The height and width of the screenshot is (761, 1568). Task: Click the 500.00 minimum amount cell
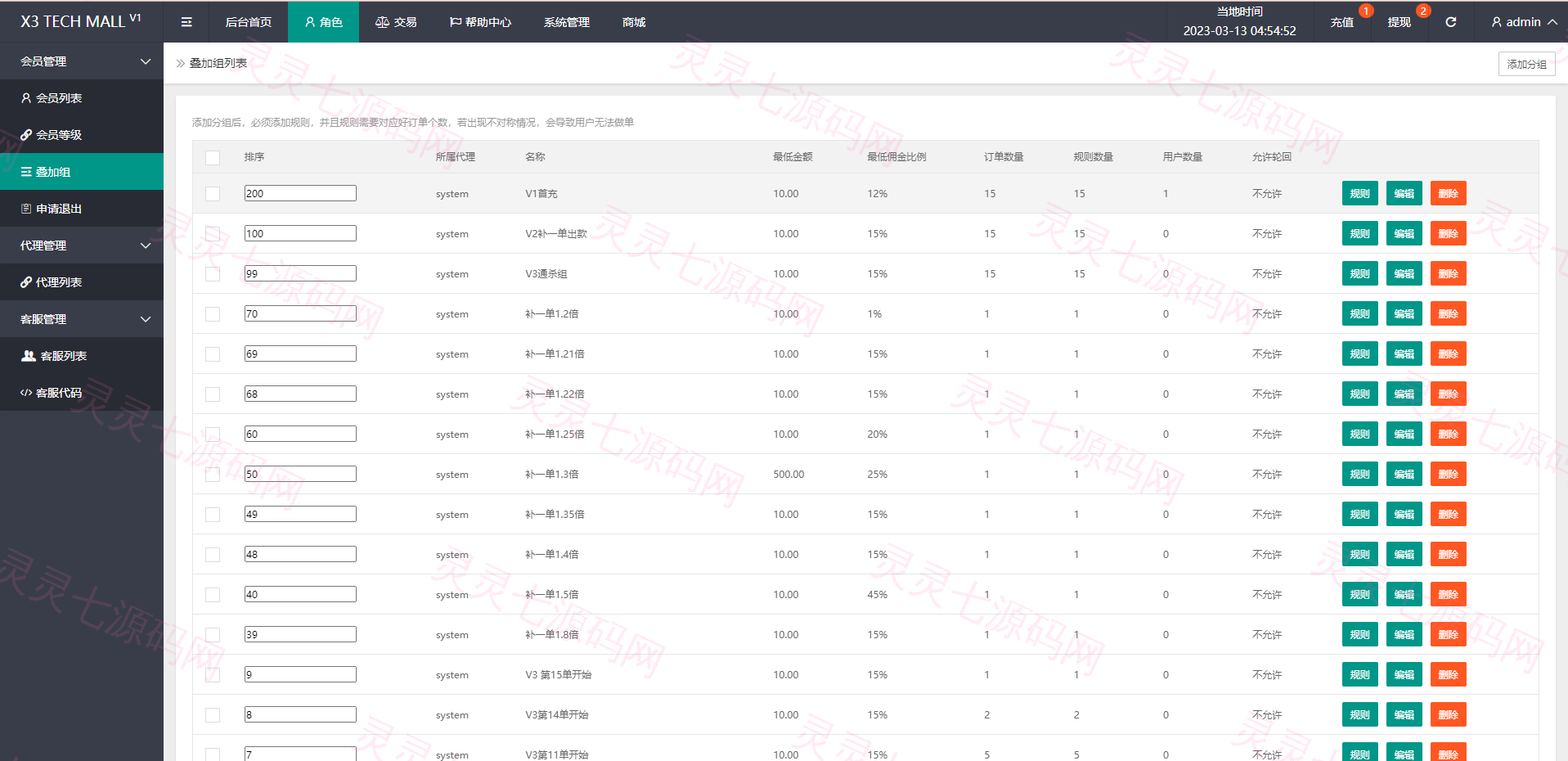[x=788, y=475]
